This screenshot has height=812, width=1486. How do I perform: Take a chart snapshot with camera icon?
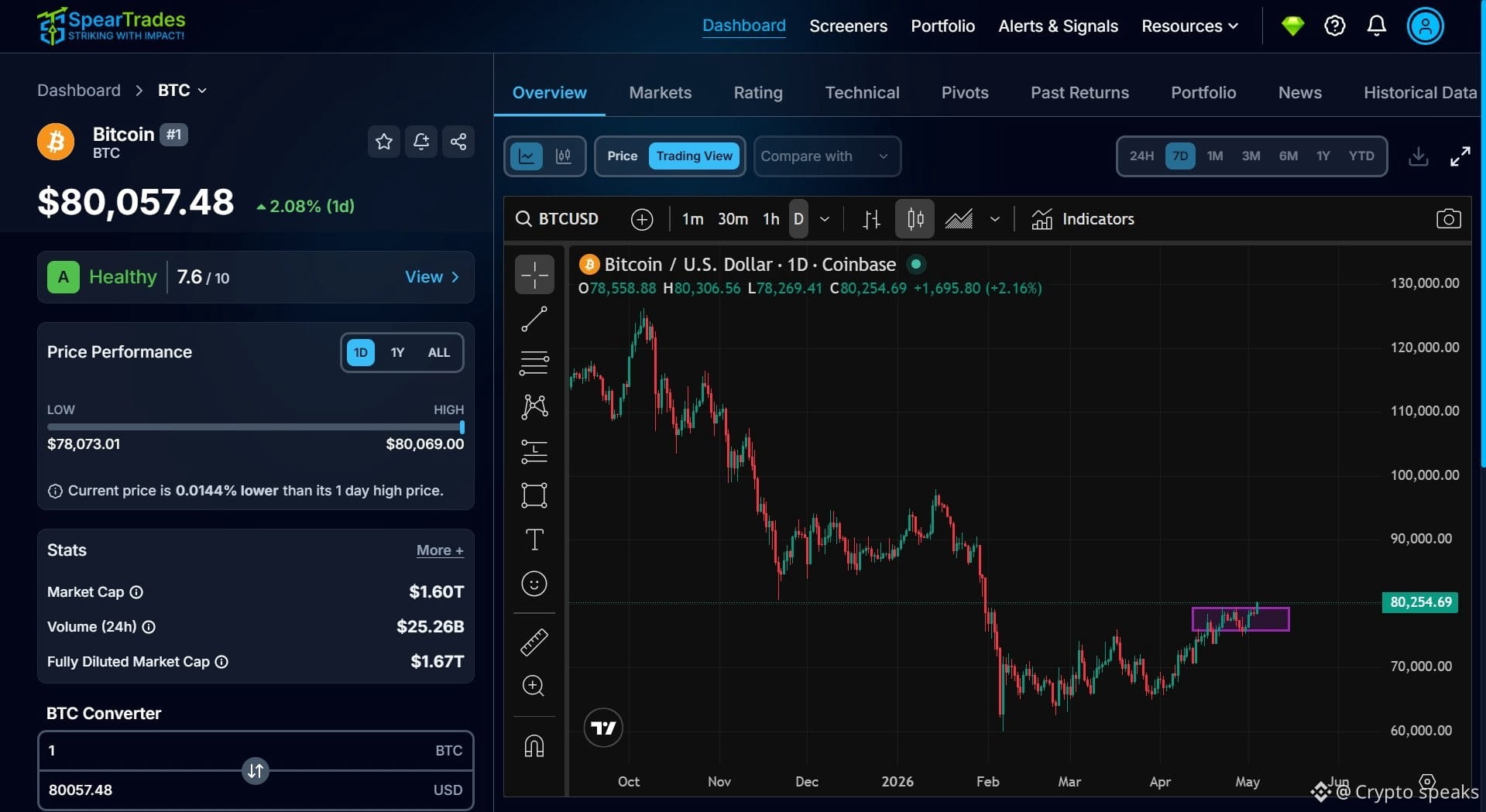[1448, 219]
